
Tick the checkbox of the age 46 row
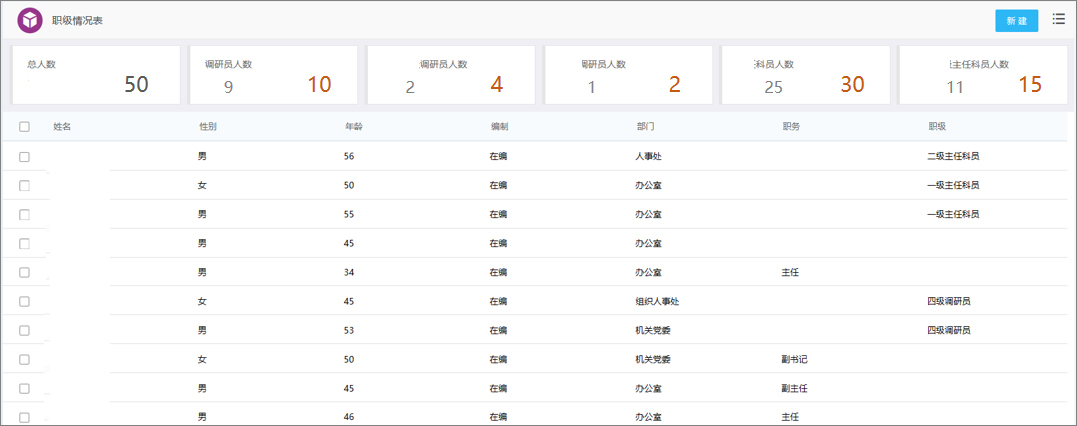coord(24,417)
